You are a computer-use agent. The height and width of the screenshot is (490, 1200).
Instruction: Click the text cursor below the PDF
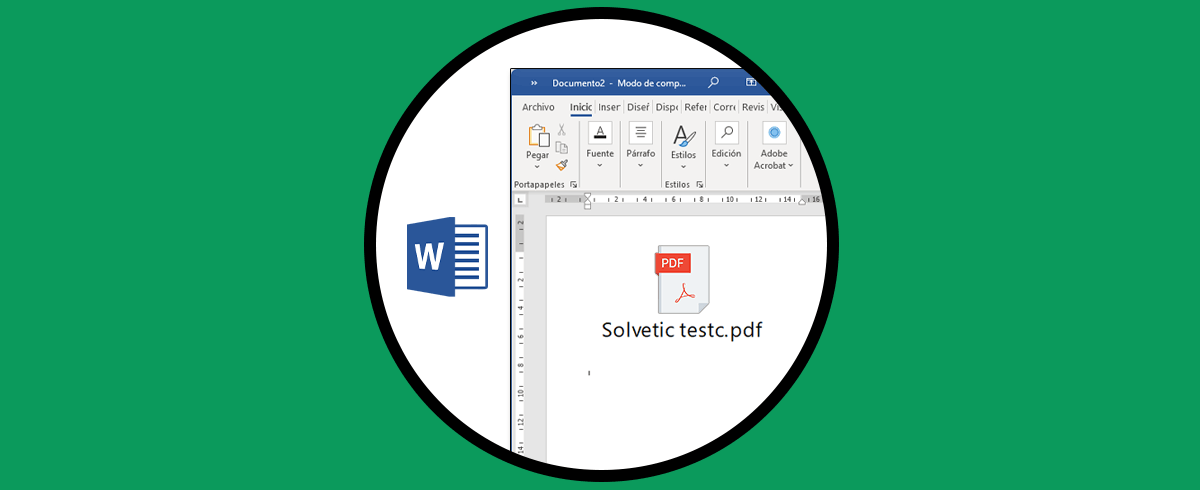coord(589,373)
